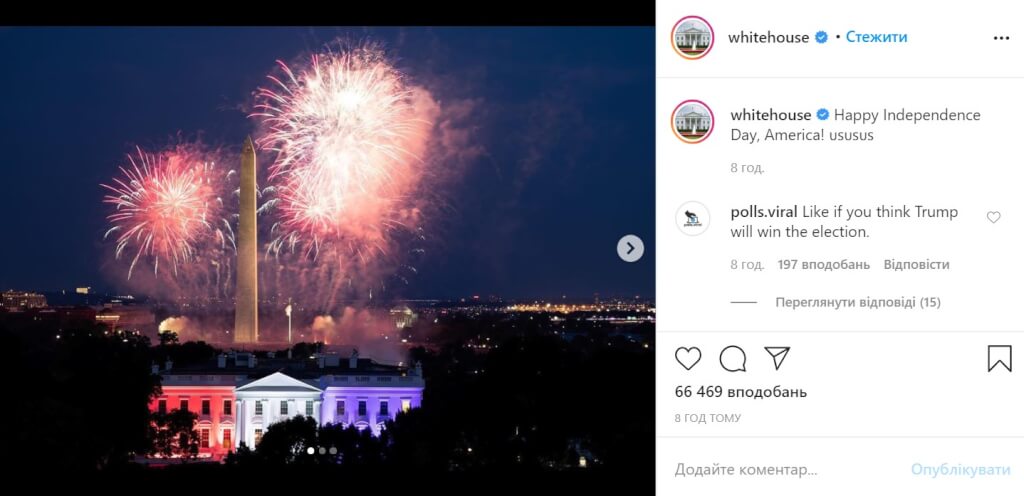
Task: Open polls.viral username link
Action: pyautogui.click(x=763, y=212)
